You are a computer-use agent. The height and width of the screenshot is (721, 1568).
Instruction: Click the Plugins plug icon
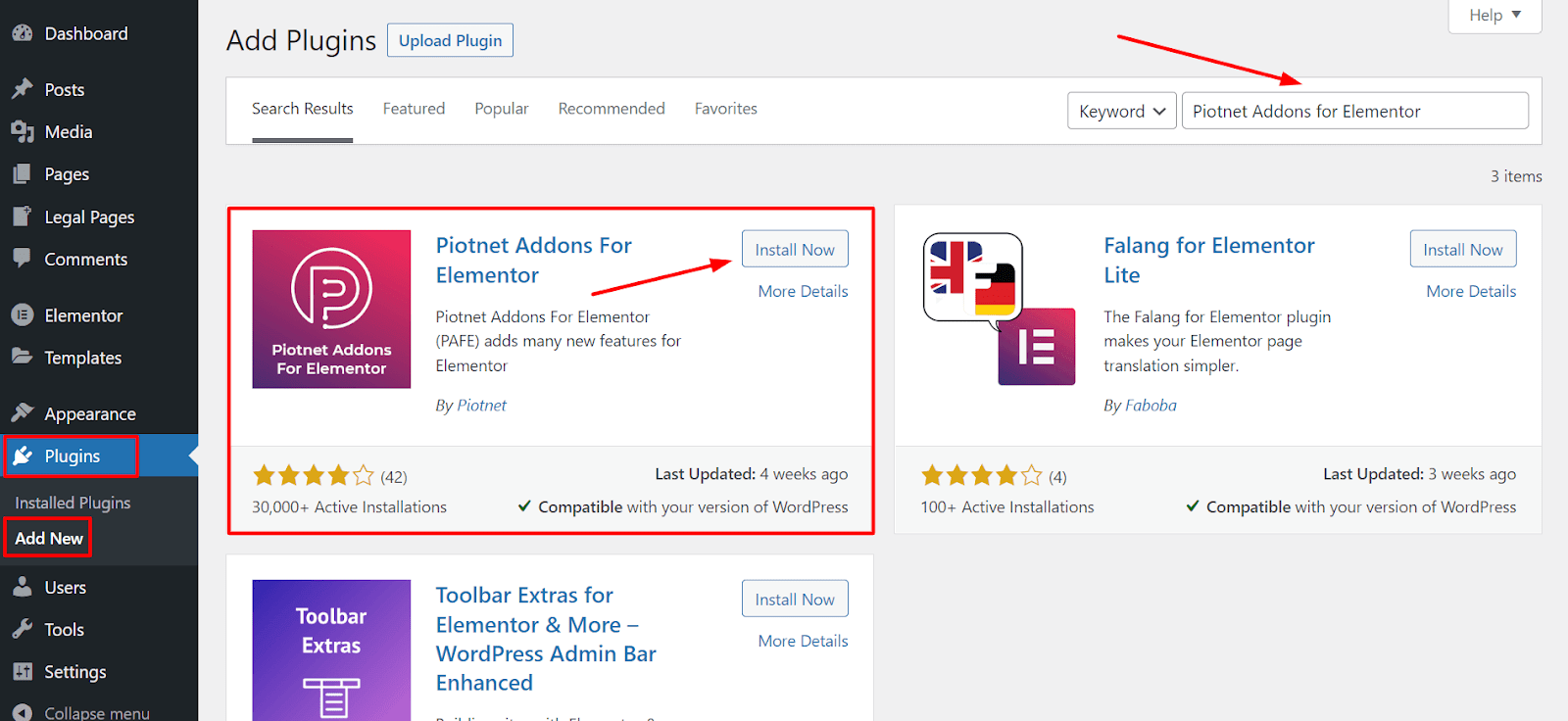tap(22, 456)
